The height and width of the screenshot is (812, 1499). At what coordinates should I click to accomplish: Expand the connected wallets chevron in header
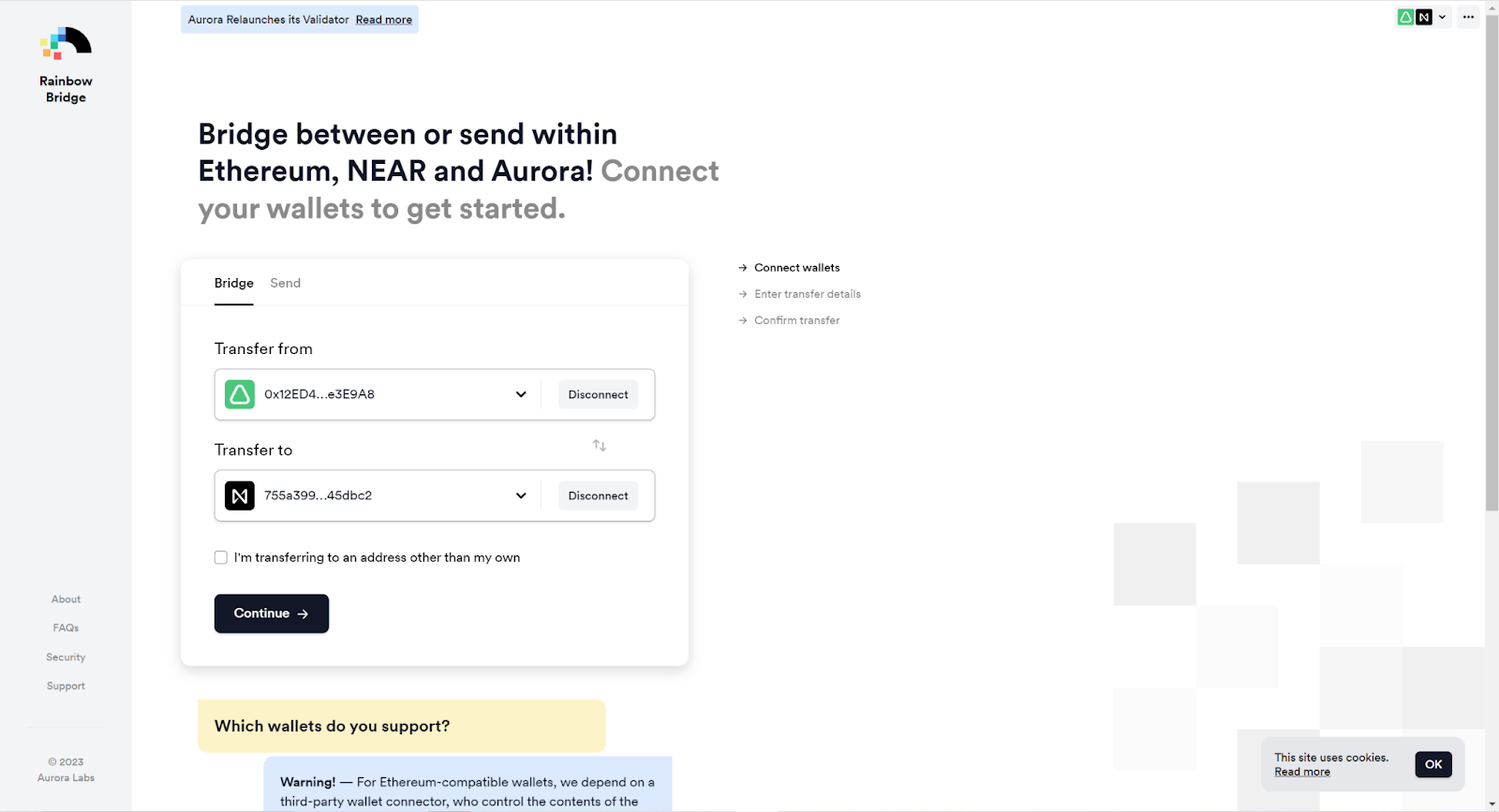pos(1443,17)
